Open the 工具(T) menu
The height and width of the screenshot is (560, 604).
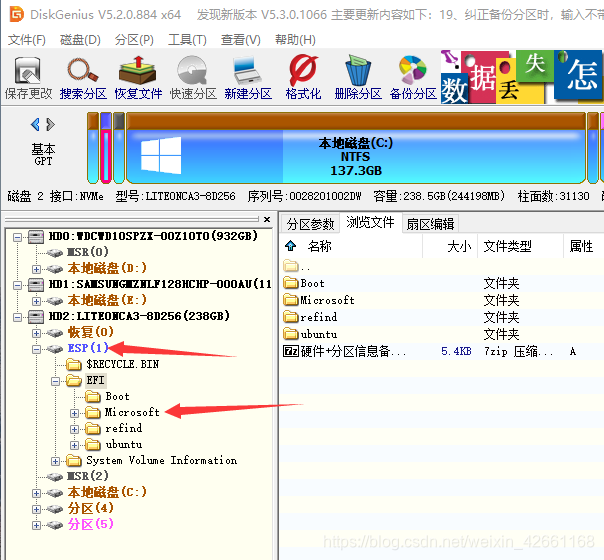point(187,40)
